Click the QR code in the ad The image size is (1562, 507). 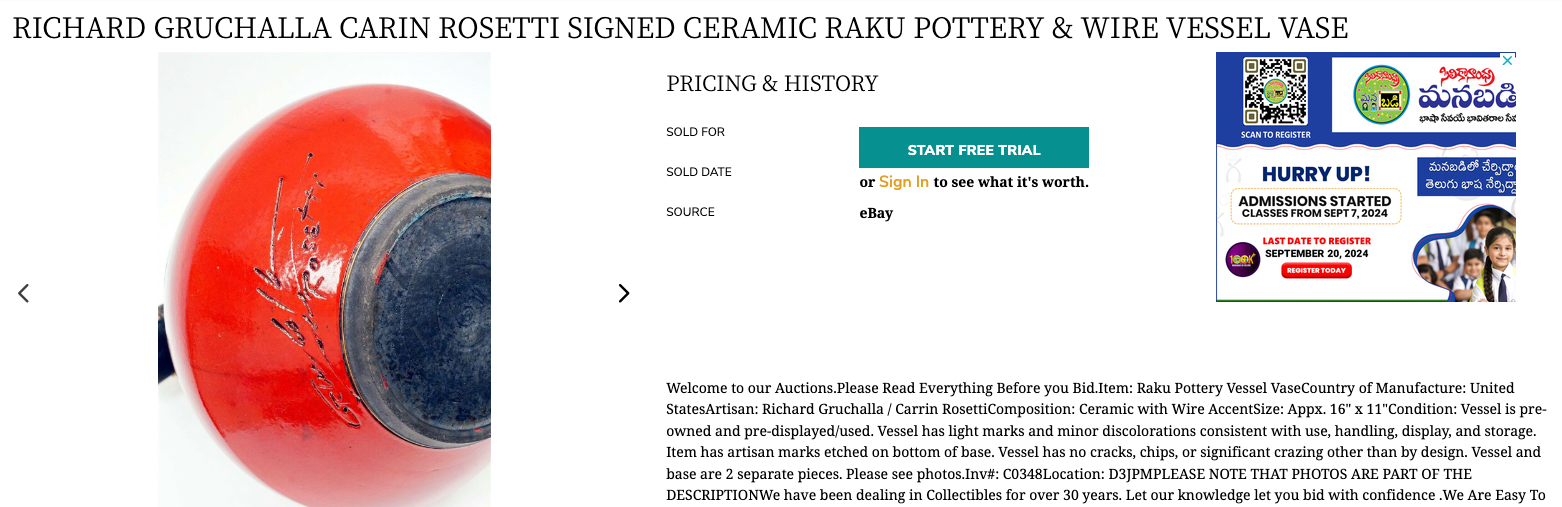(1275, 91)
